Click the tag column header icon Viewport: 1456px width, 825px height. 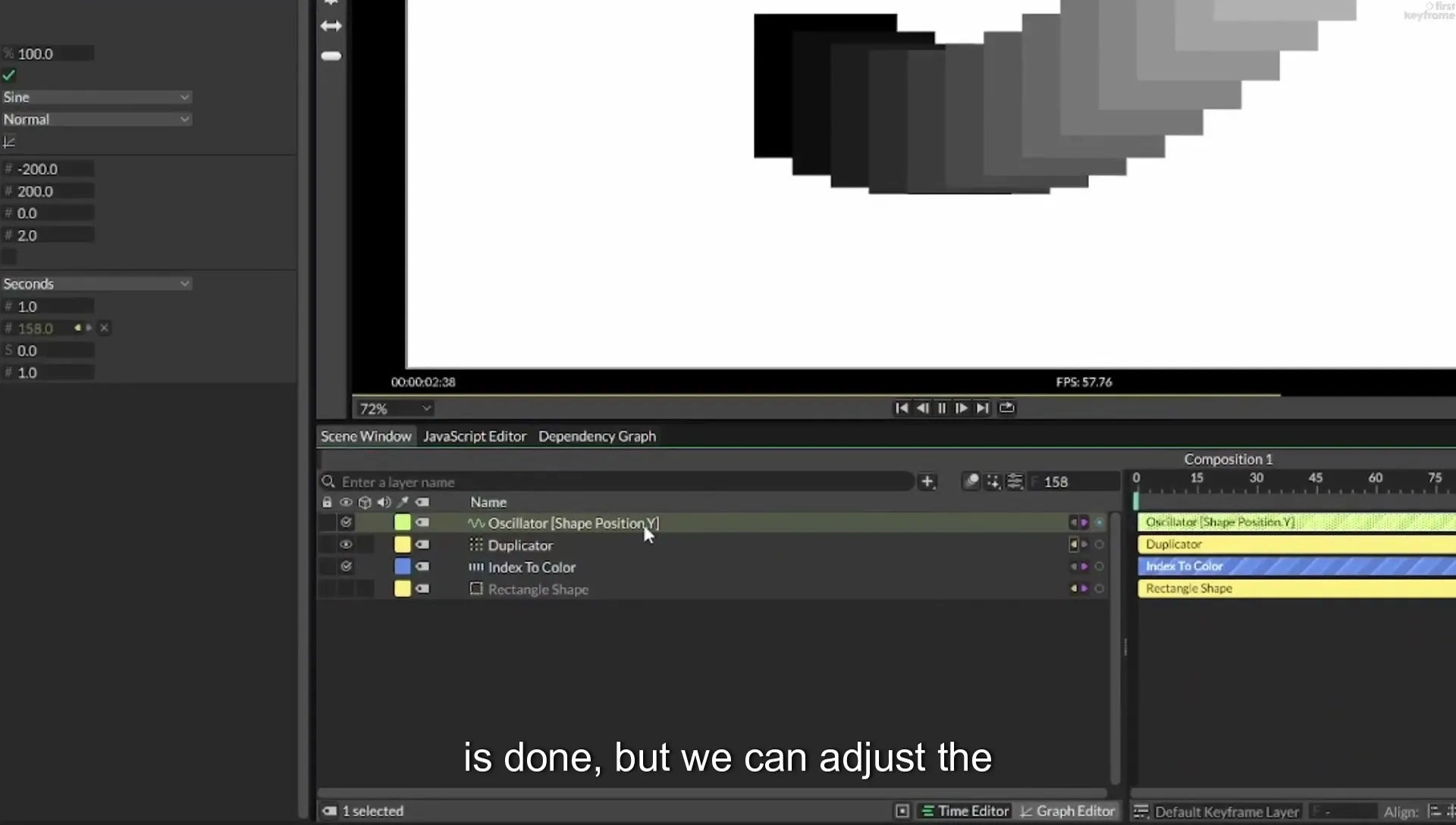click(422, 502)
